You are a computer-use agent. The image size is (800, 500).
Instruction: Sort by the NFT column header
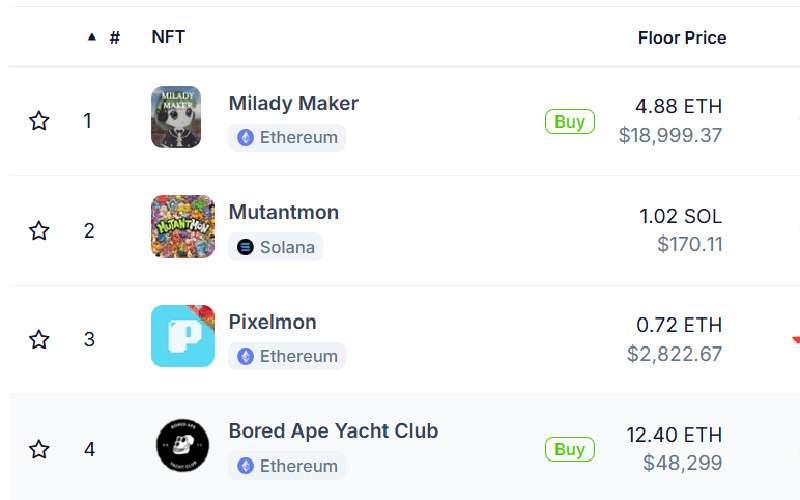(168, 37)
